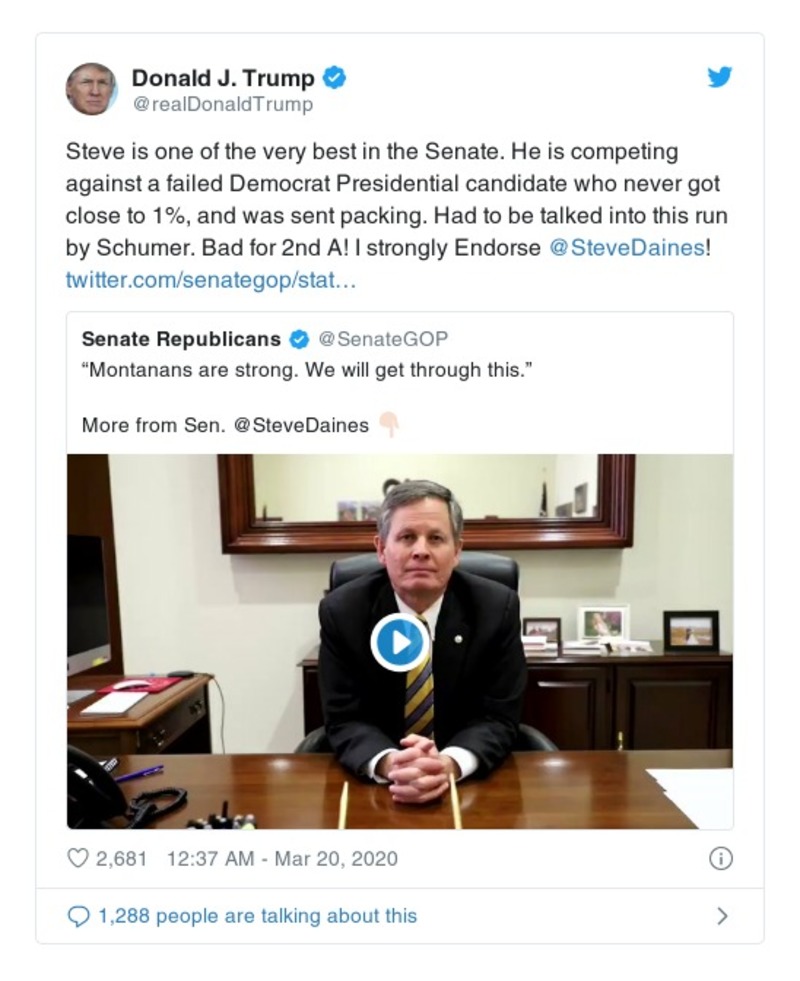Open the Senate Republicans quoted account name
This screenshot has width=800, height=981.
[x=181, y=339]
